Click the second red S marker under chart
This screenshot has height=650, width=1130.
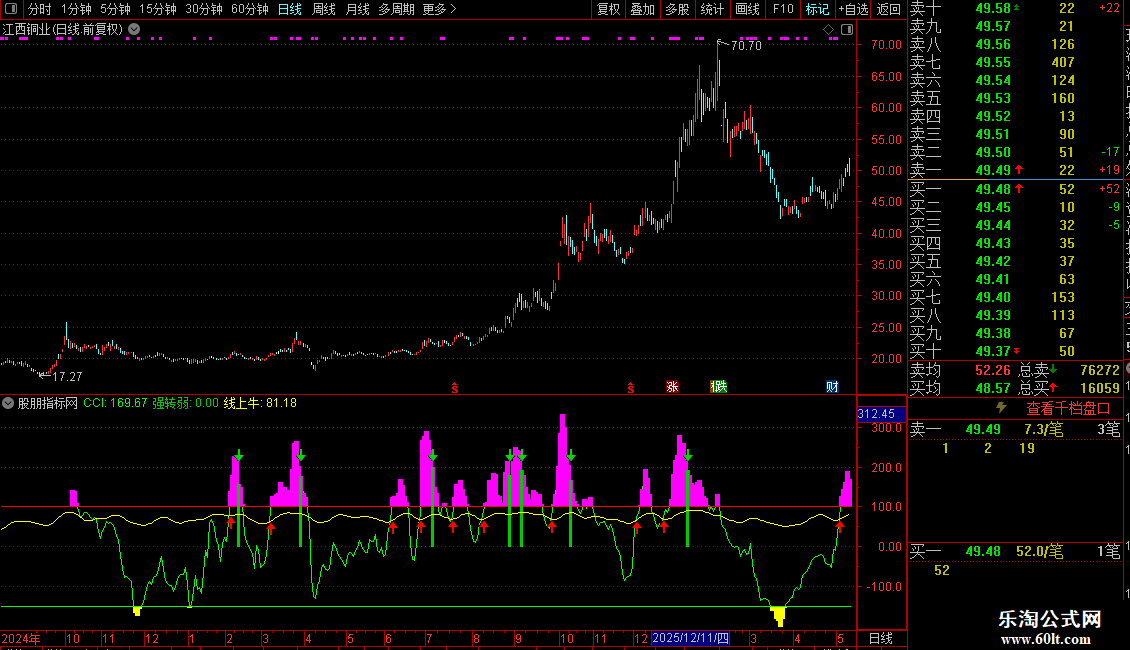pyautogui.click(x=631, y=388)
